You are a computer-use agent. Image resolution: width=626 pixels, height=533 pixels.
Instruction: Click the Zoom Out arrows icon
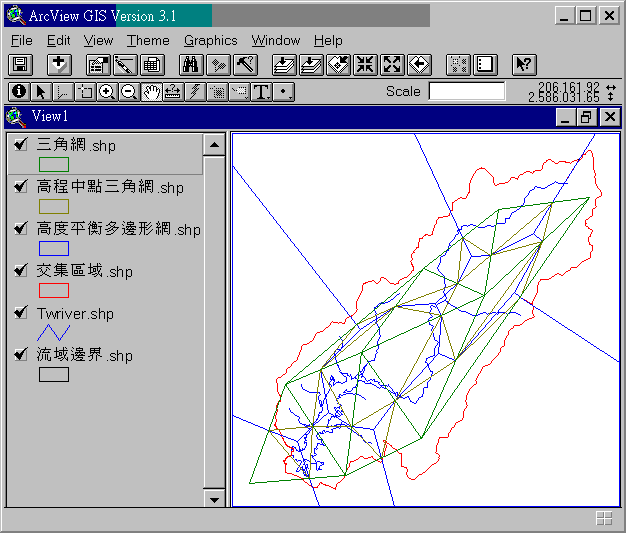[392, 64]
